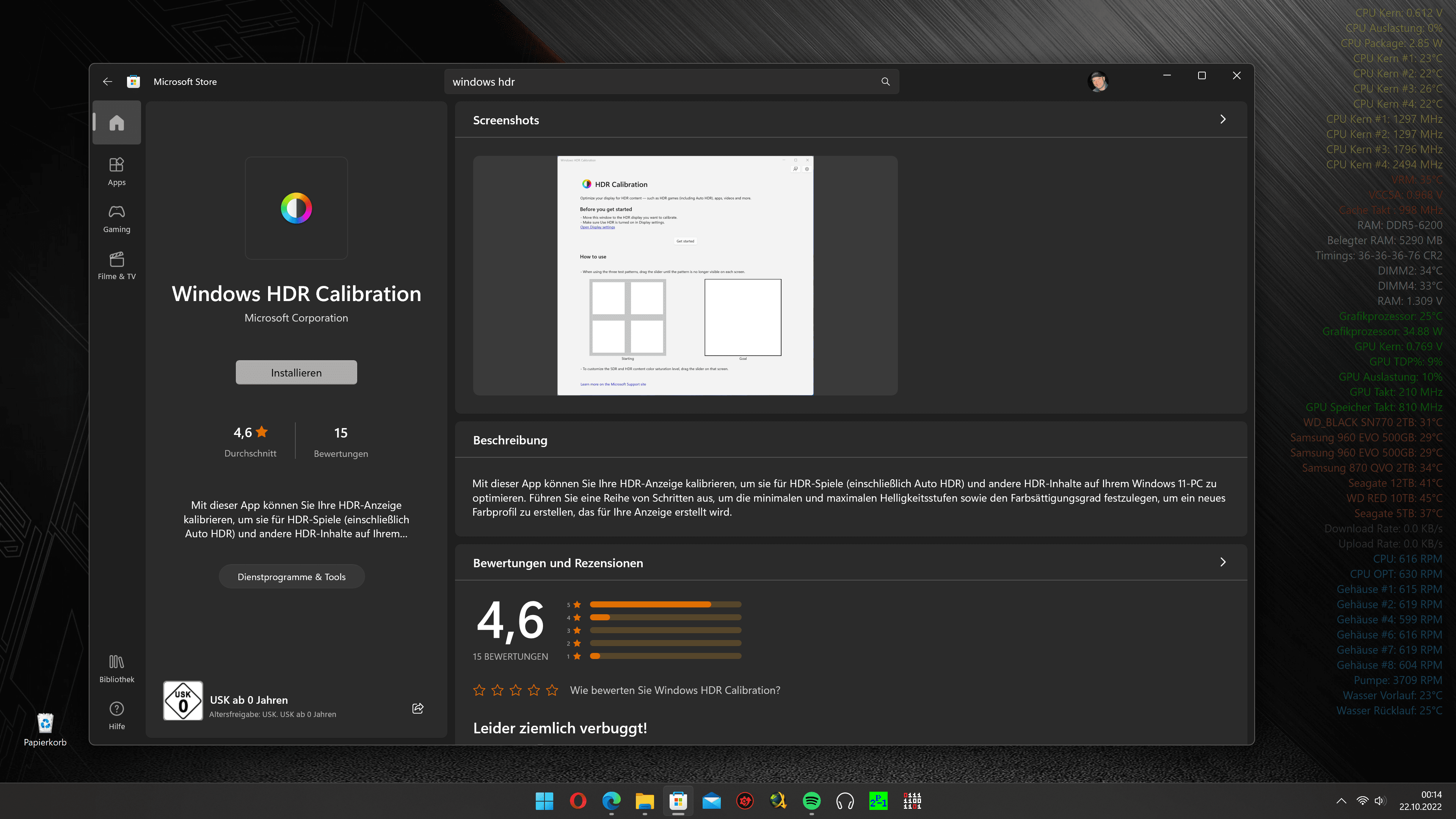The height and width of the screenshot is (819, 1456).
Task: Click the search magnifier icon
Action: pos(885,82)
